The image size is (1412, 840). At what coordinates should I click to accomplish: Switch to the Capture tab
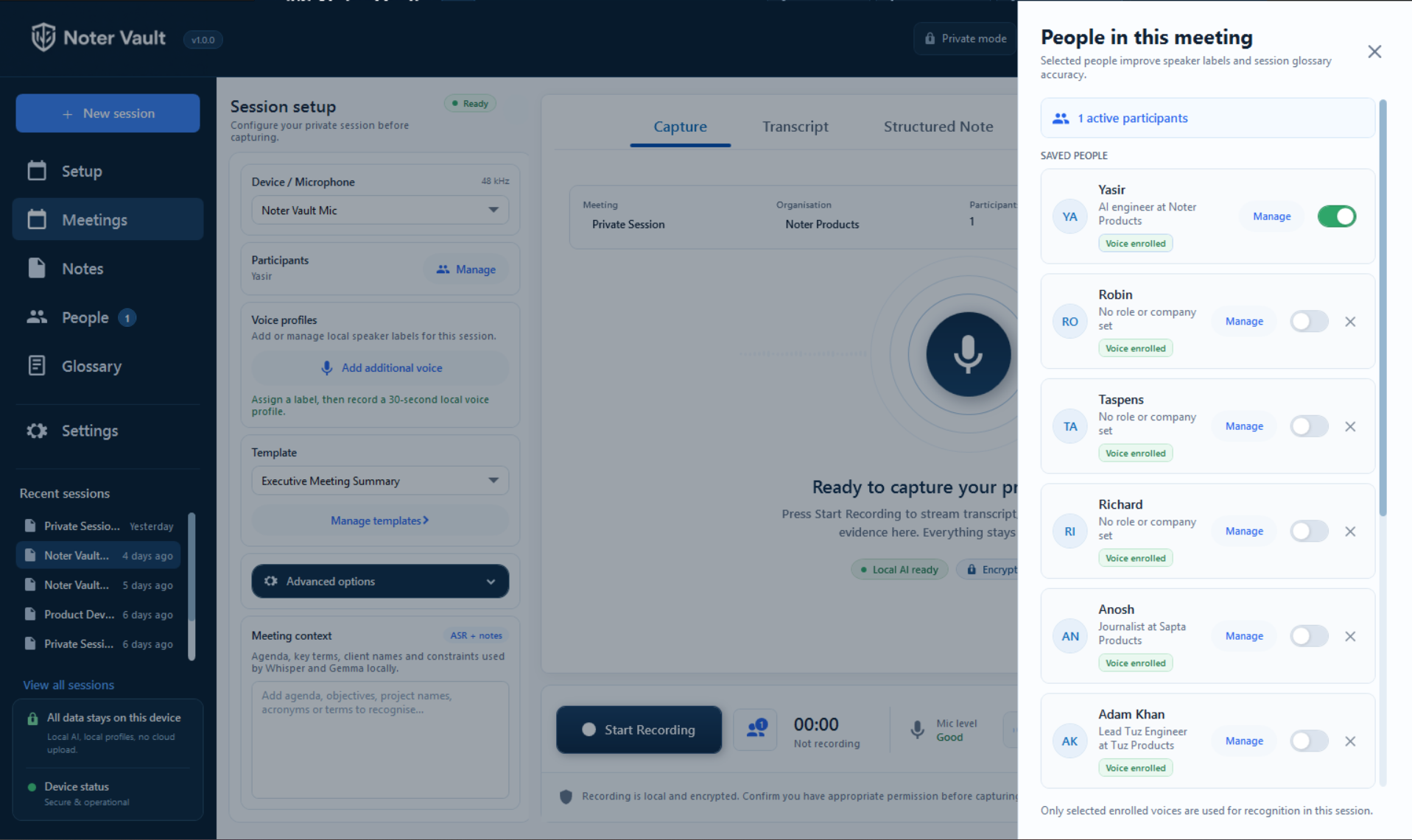680,127
